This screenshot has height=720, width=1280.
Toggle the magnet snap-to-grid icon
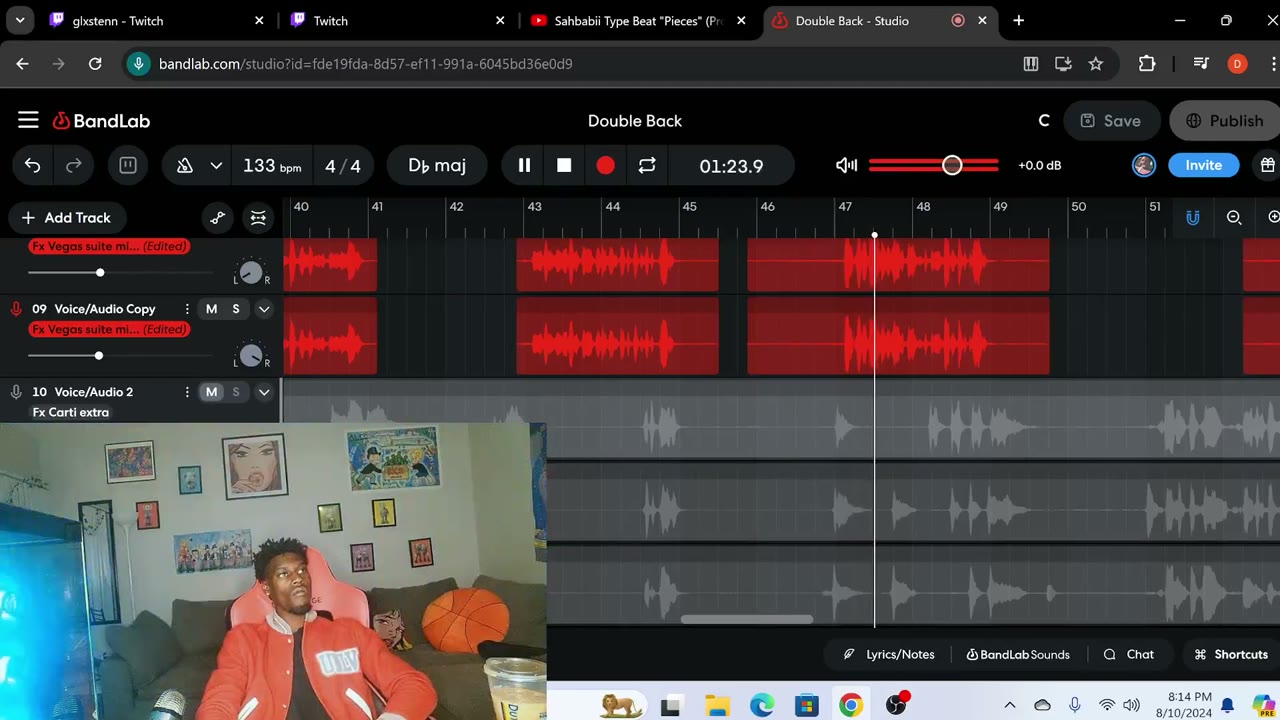[1193, 218]
